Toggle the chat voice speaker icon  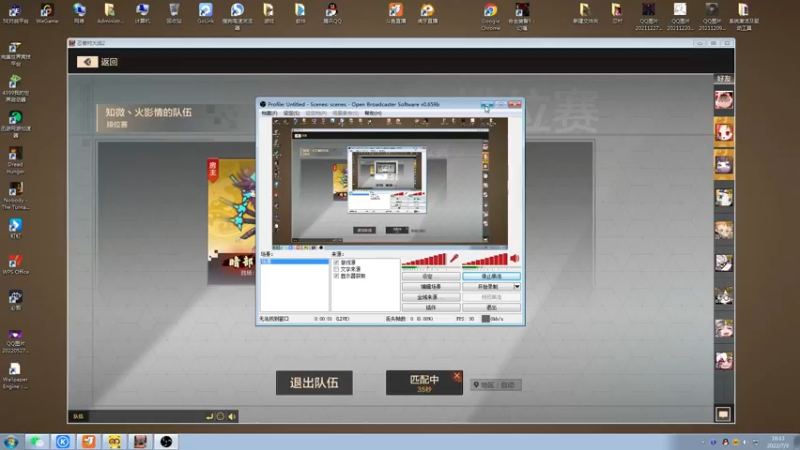(x=232, y=416)
